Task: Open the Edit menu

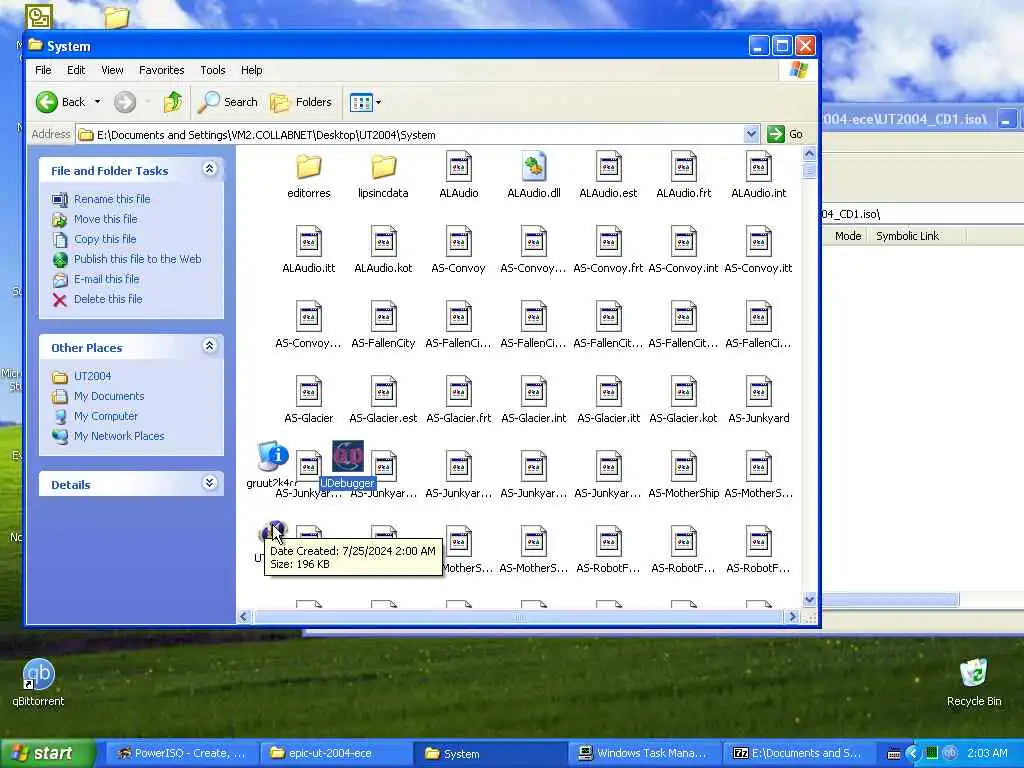Action: pos(76,70)
